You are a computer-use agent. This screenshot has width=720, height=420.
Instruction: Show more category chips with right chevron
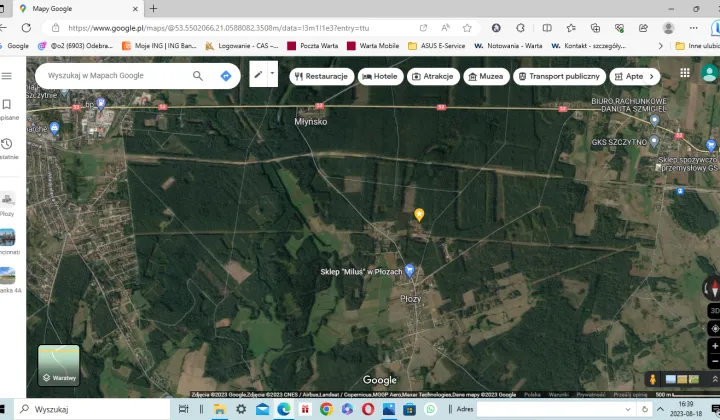652,76
